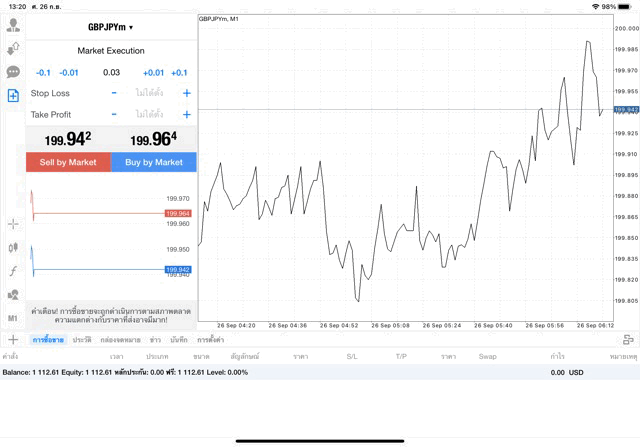
Task: Open the chat messages icon
Action: pyautogui.click(x=13, y=72)
